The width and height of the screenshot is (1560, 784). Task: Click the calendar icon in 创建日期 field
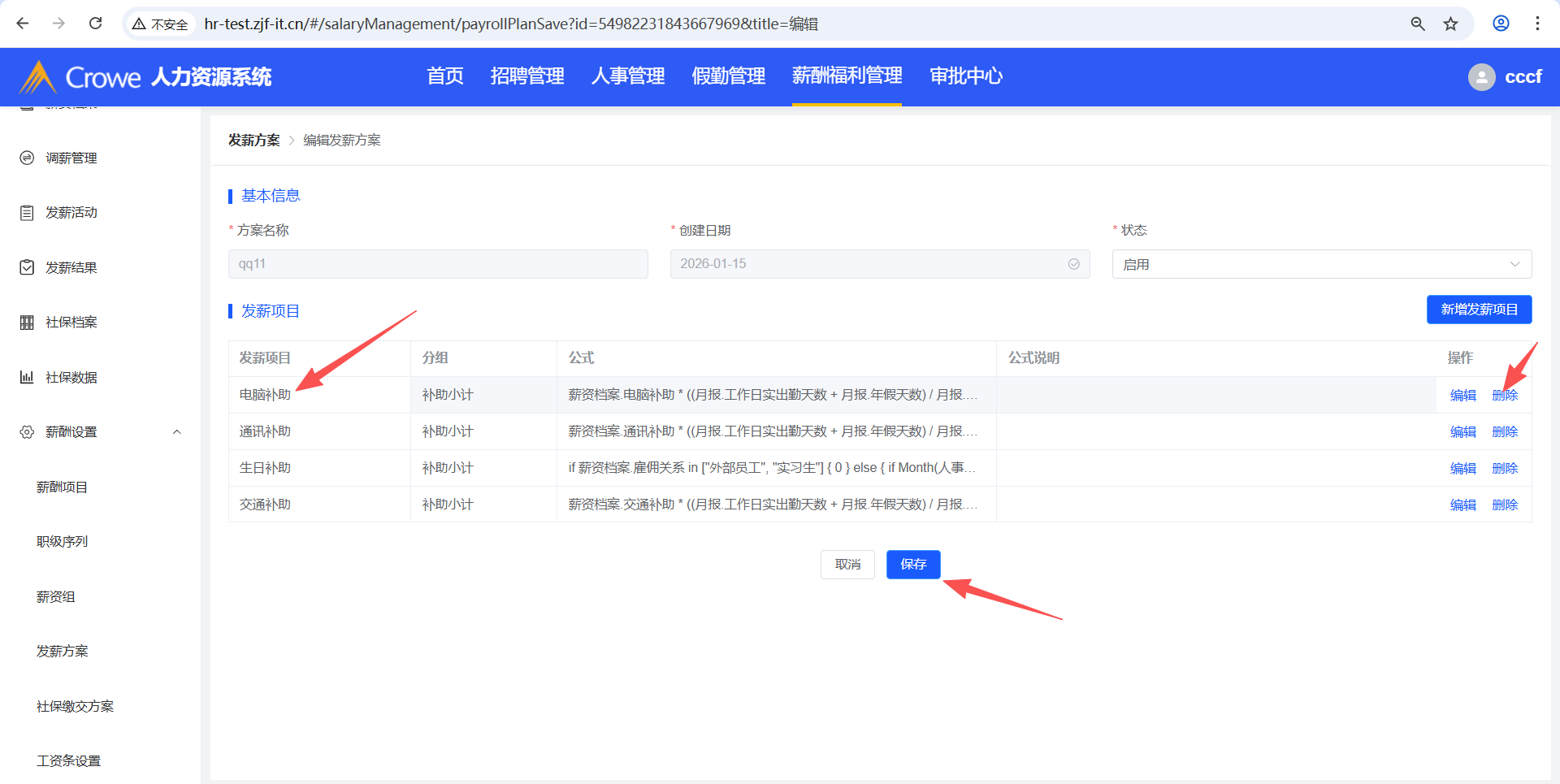pos(1073,264)
